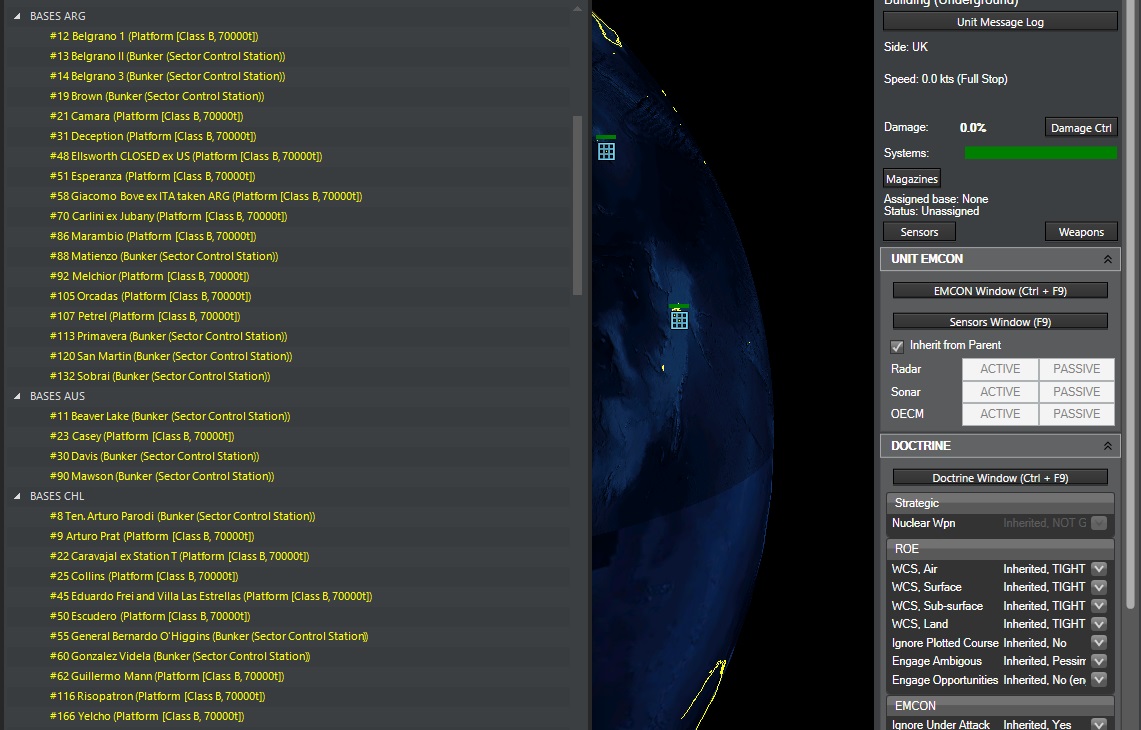The image size is (1141, 730).
Task: Select #70 Carlini ex Jubany
Action: (169, 216)
